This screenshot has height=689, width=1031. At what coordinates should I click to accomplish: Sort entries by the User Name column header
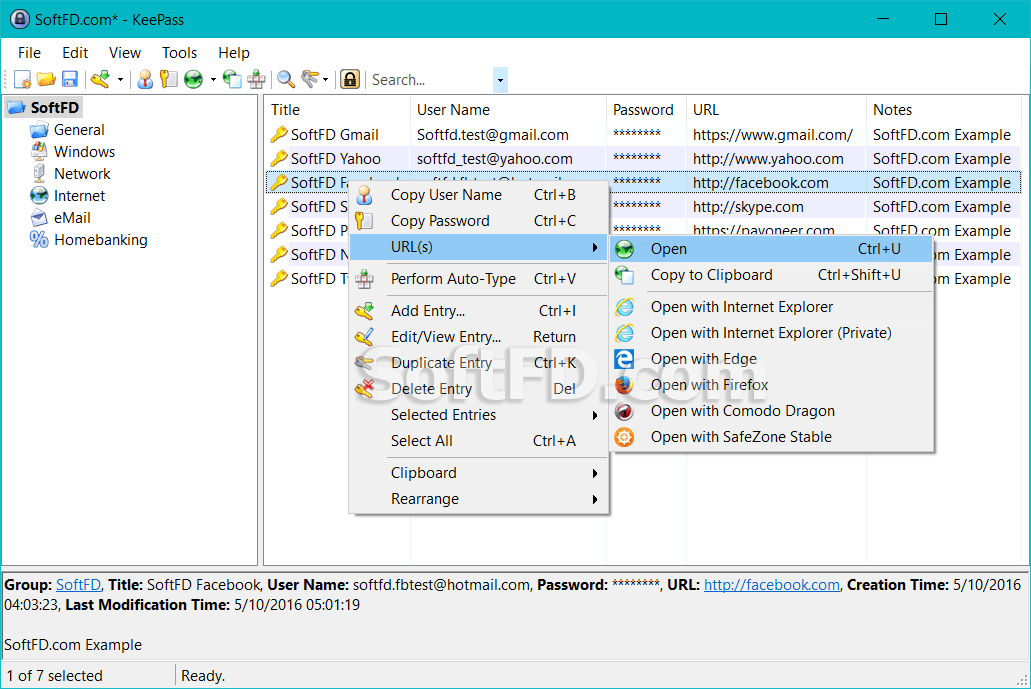click(508, 110)
